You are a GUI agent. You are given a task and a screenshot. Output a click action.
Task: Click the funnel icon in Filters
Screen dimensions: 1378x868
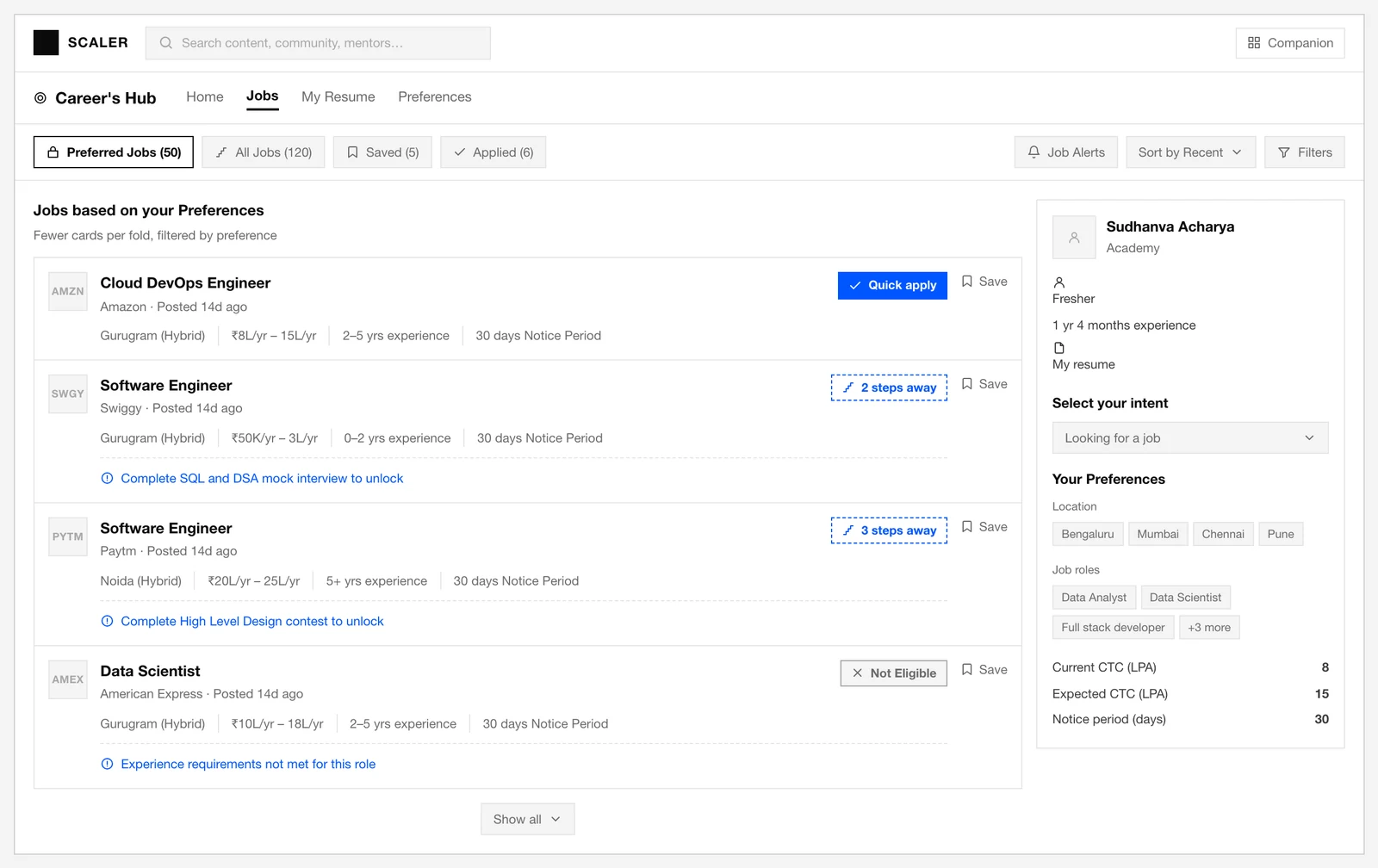(x=1284, y=152)
